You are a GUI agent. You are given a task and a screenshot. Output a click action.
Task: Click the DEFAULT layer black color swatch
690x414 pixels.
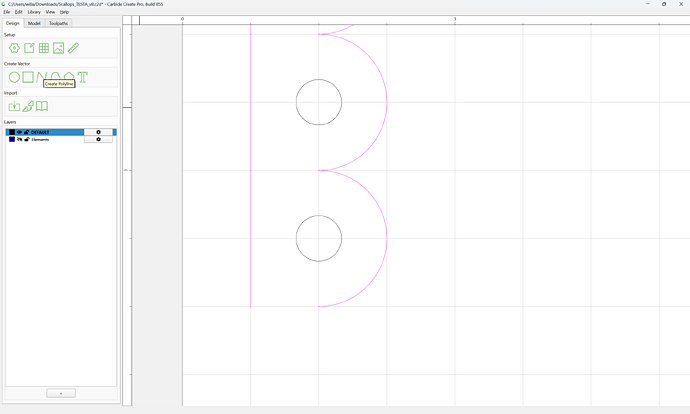tap(12, 132)
